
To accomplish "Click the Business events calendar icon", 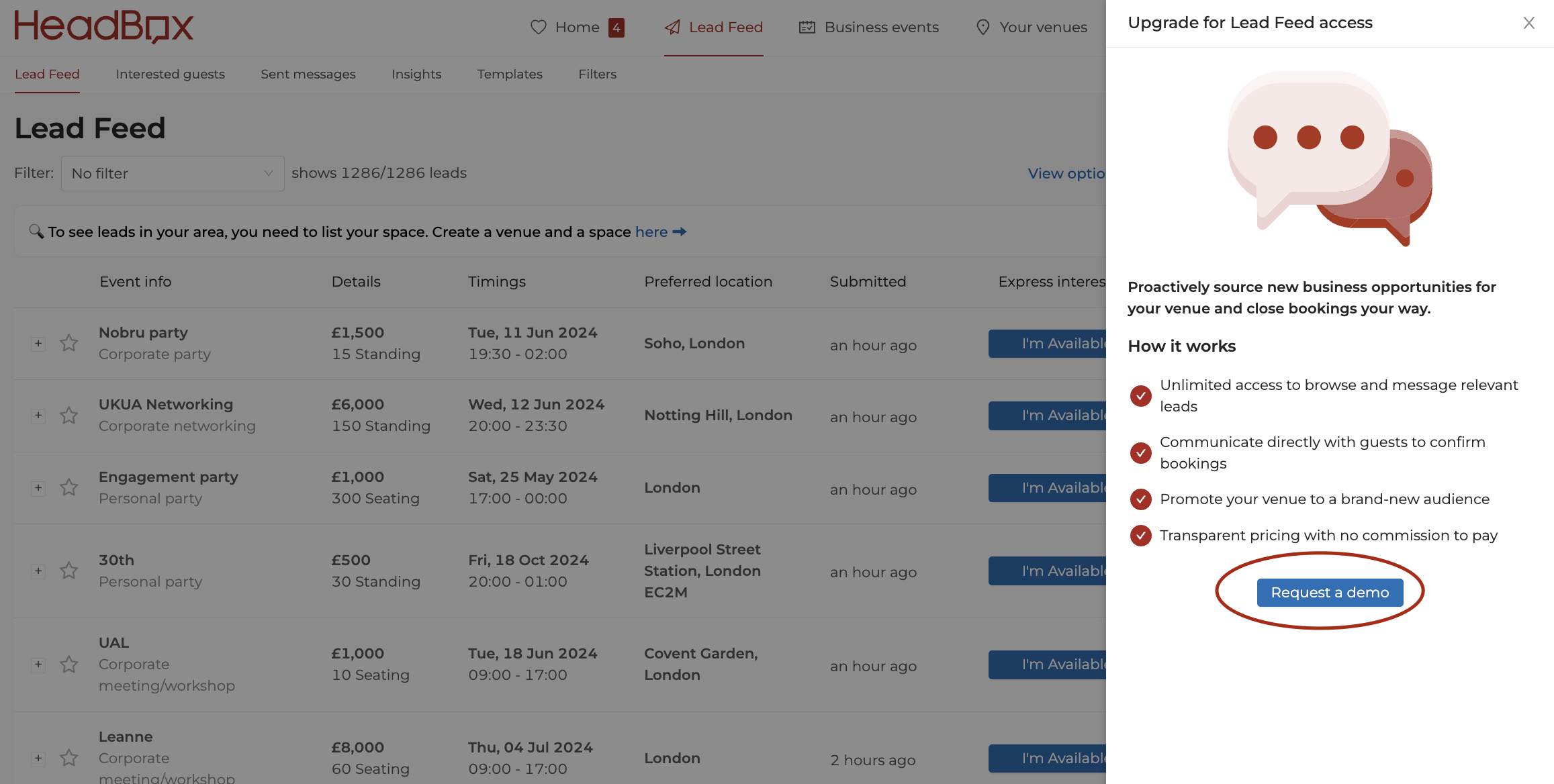I will (807, 28).
